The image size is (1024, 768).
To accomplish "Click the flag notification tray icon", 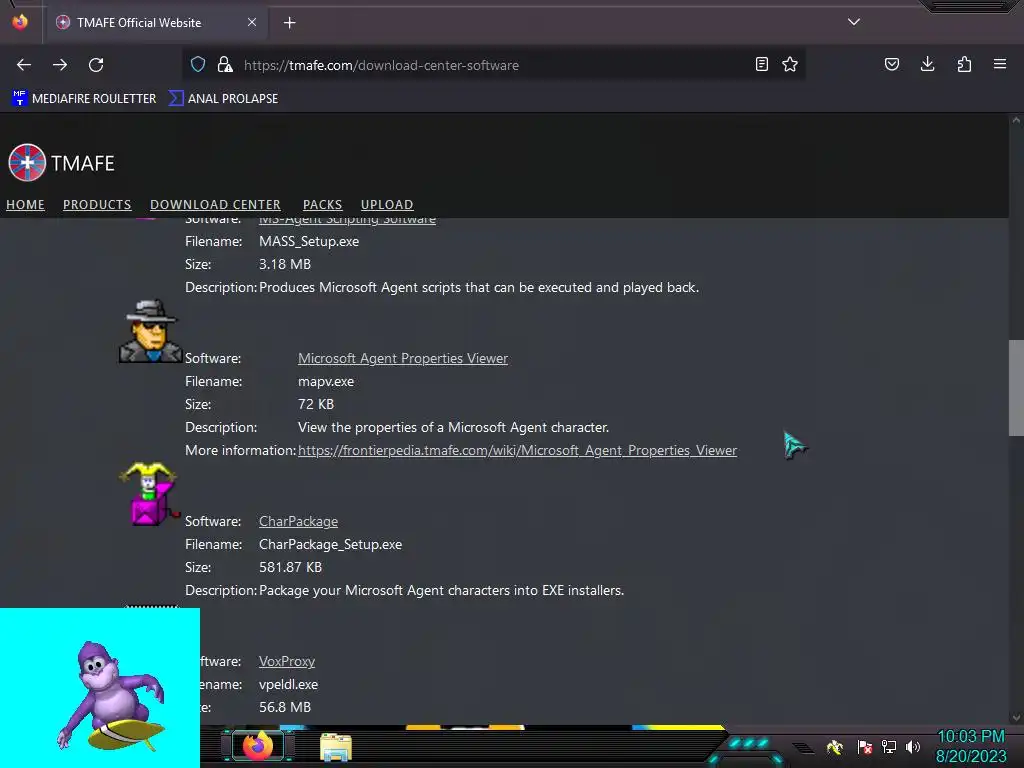I will click(x=865, y=746).
